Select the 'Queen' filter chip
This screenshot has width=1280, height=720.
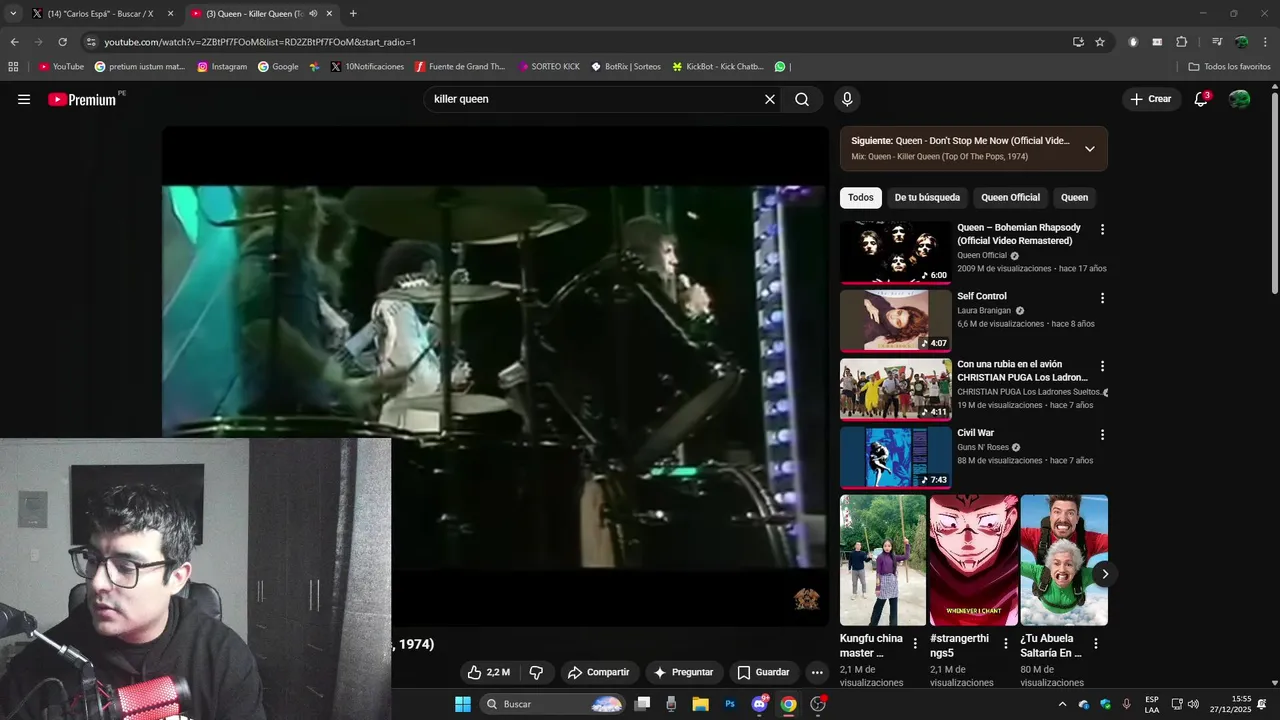click(1074, 198)
